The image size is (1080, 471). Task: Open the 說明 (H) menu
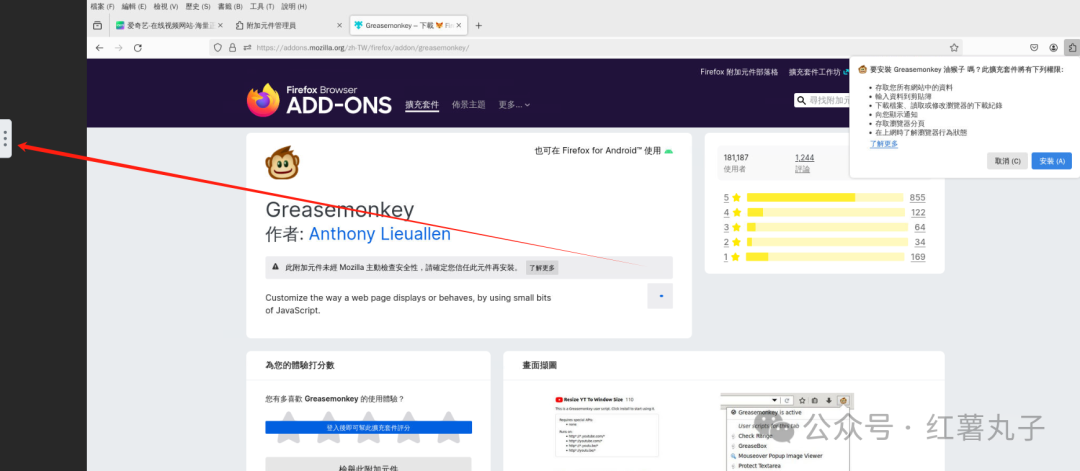[294, 6]
